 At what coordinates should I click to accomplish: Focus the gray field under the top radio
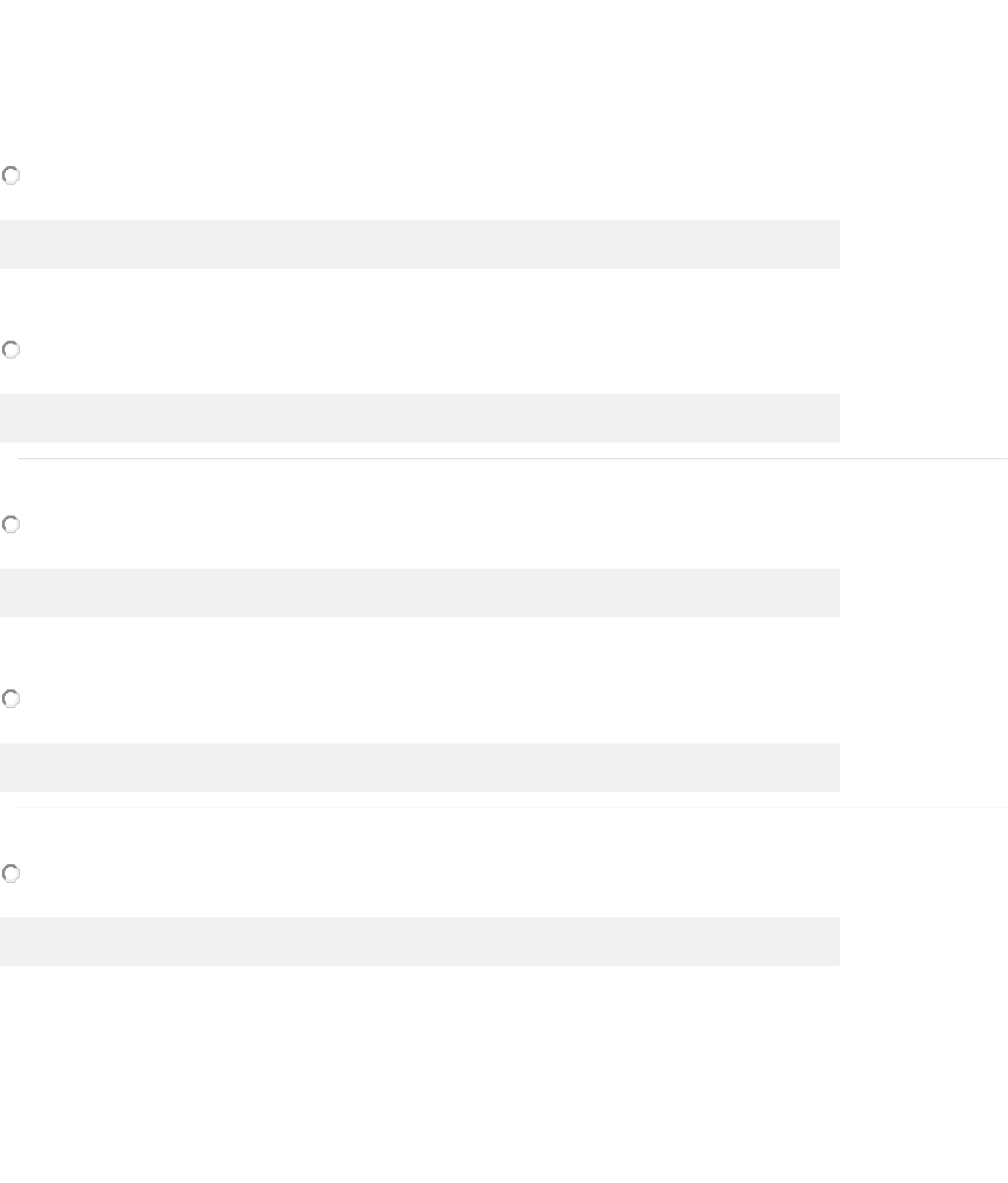click(x=420, y=244)
